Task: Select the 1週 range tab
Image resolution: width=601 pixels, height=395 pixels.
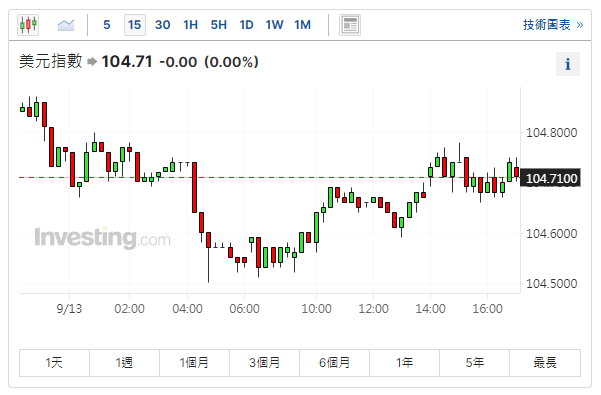Action: tap(124, 362)
